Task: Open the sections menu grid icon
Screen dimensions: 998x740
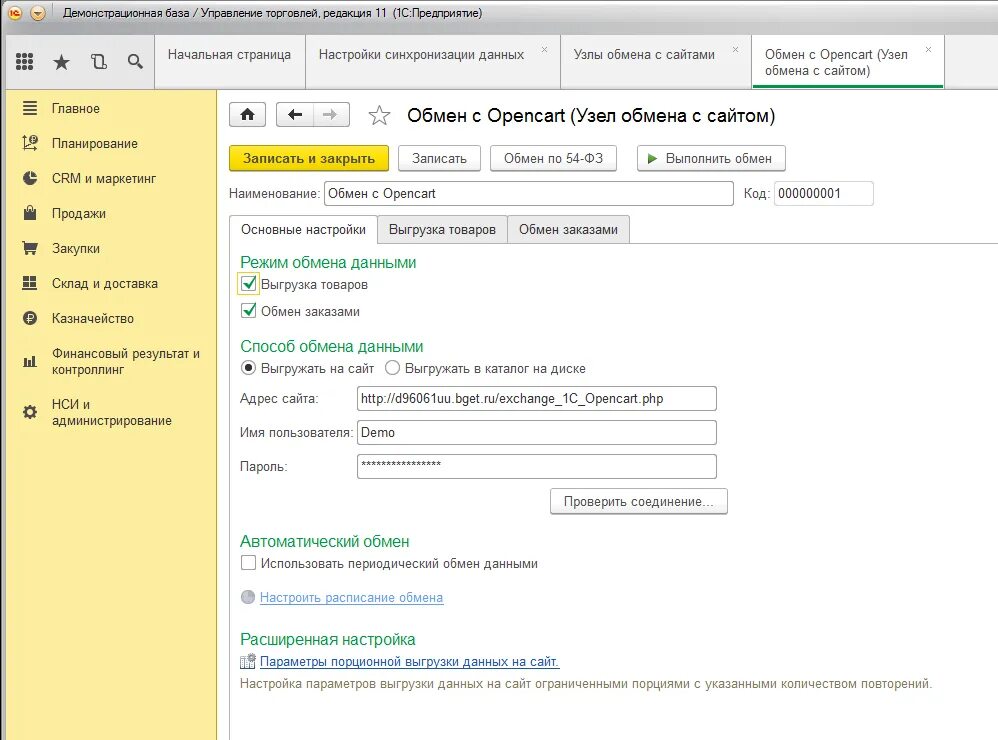Action: 24,62
